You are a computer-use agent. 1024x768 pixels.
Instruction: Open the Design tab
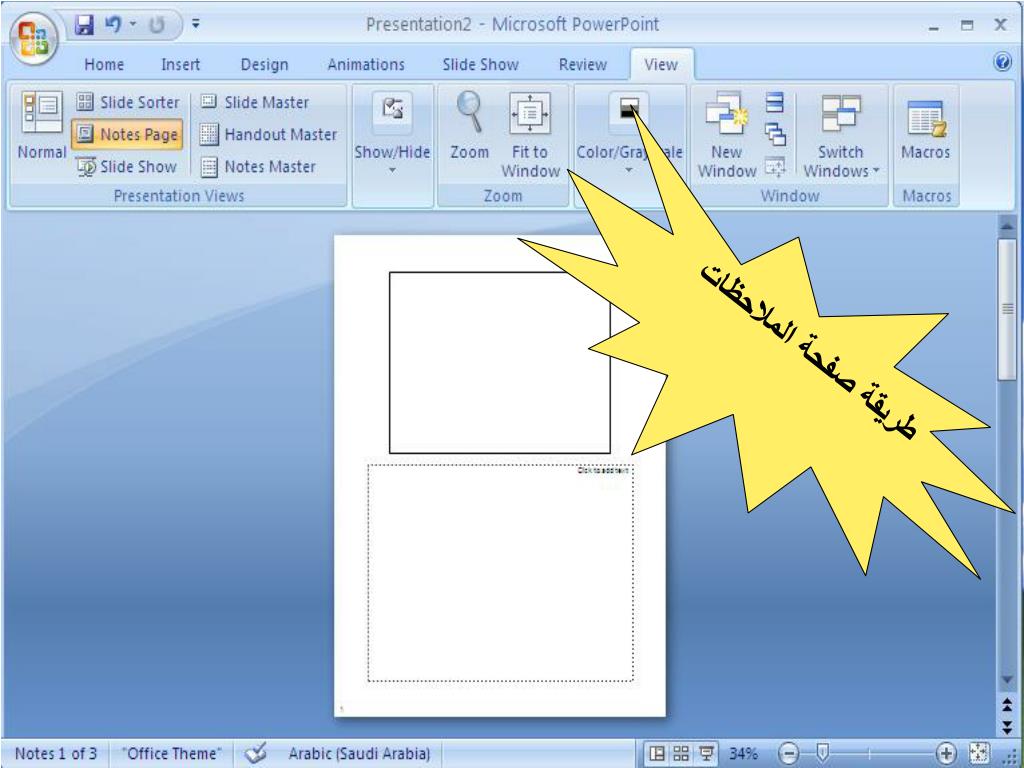tap(264, 65)
